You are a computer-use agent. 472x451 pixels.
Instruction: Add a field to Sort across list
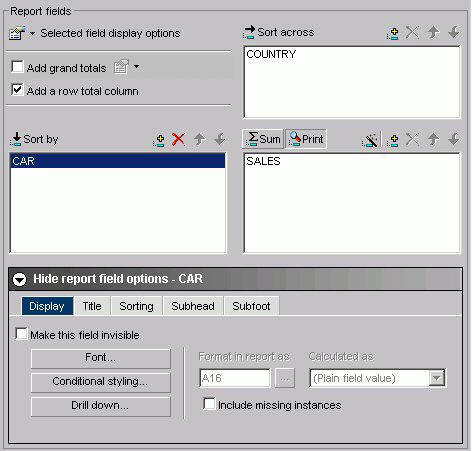click(x=393, y=33)
